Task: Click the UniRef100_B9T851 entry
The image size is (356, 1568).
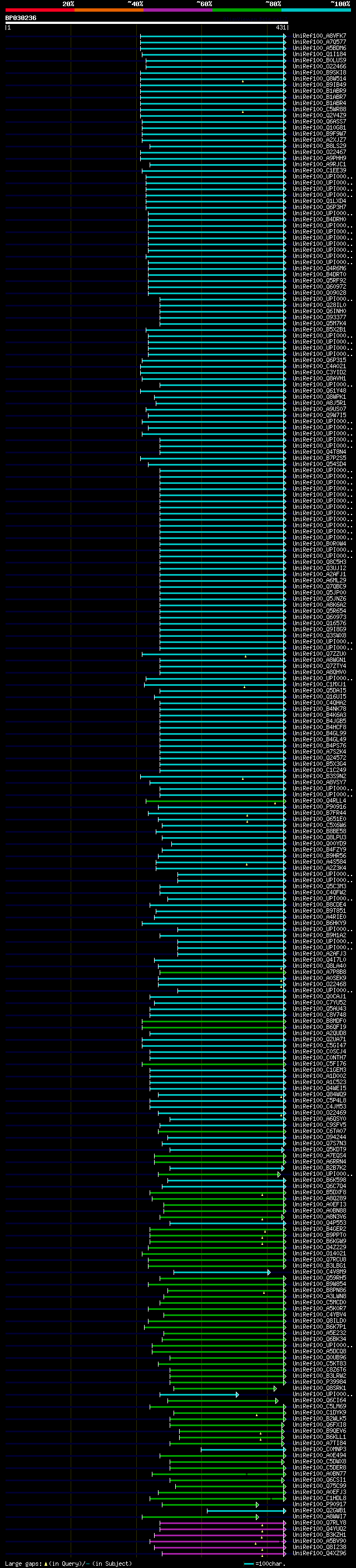Action: coord(319,911)
